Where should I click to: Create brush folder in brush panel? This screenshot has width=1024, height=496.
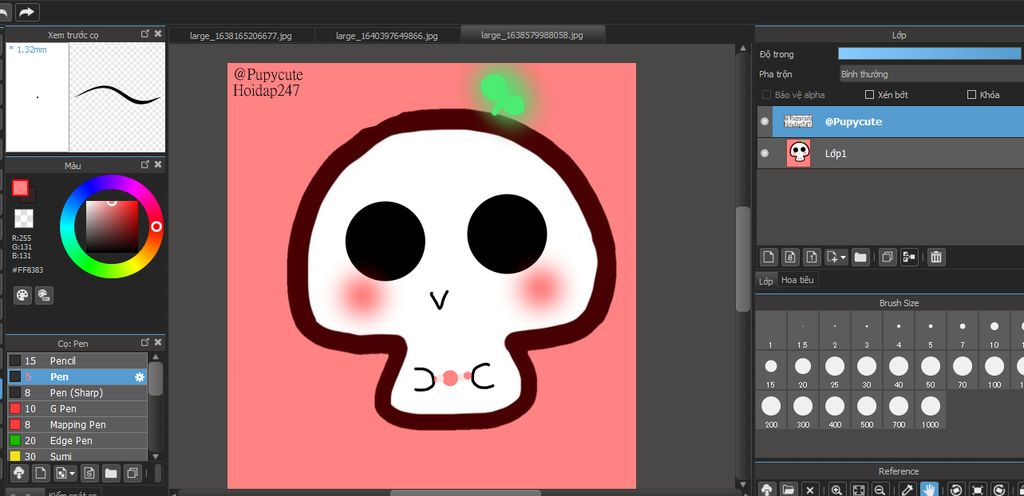[111, 473]
